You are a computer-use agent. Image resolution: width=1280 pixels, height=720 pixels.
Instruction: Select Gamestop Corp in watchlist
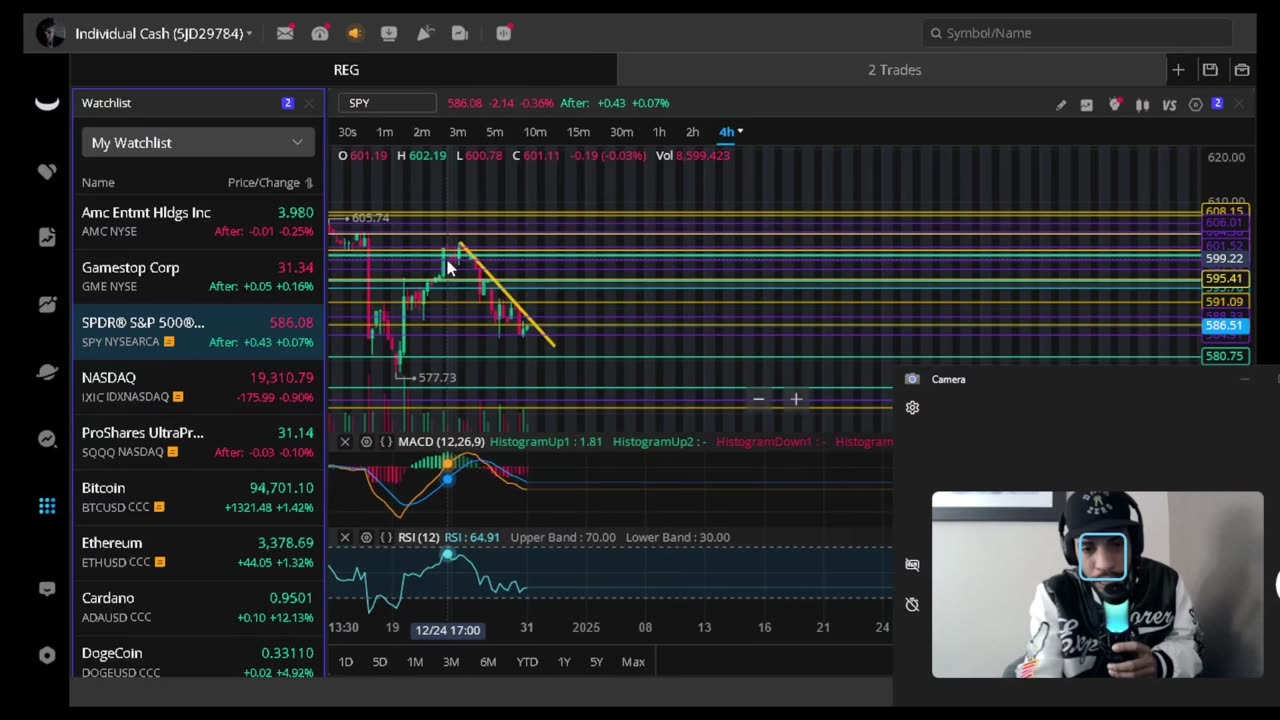coord(198,277)
